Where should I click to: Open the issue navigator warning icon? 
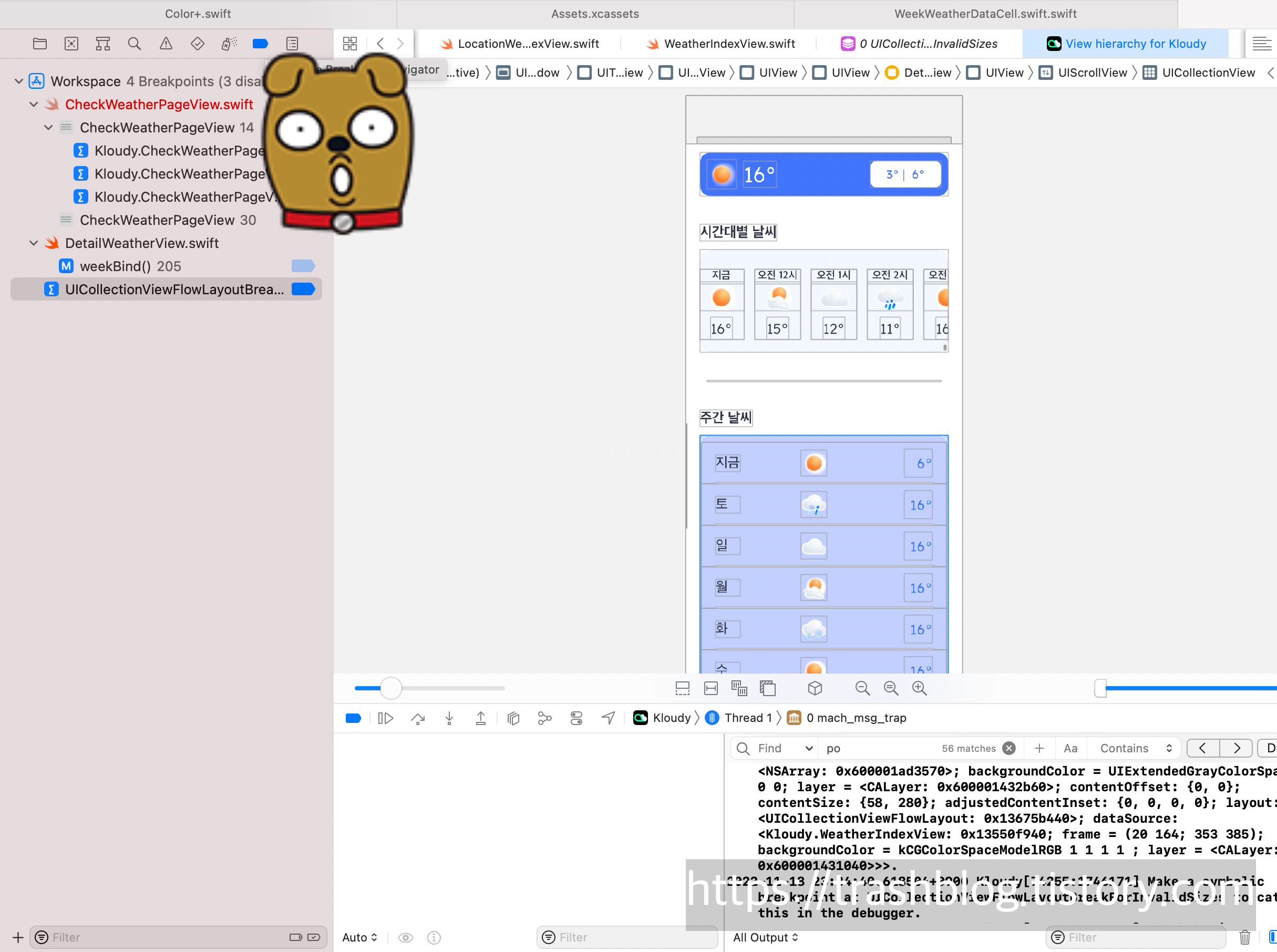coord(166,44)
